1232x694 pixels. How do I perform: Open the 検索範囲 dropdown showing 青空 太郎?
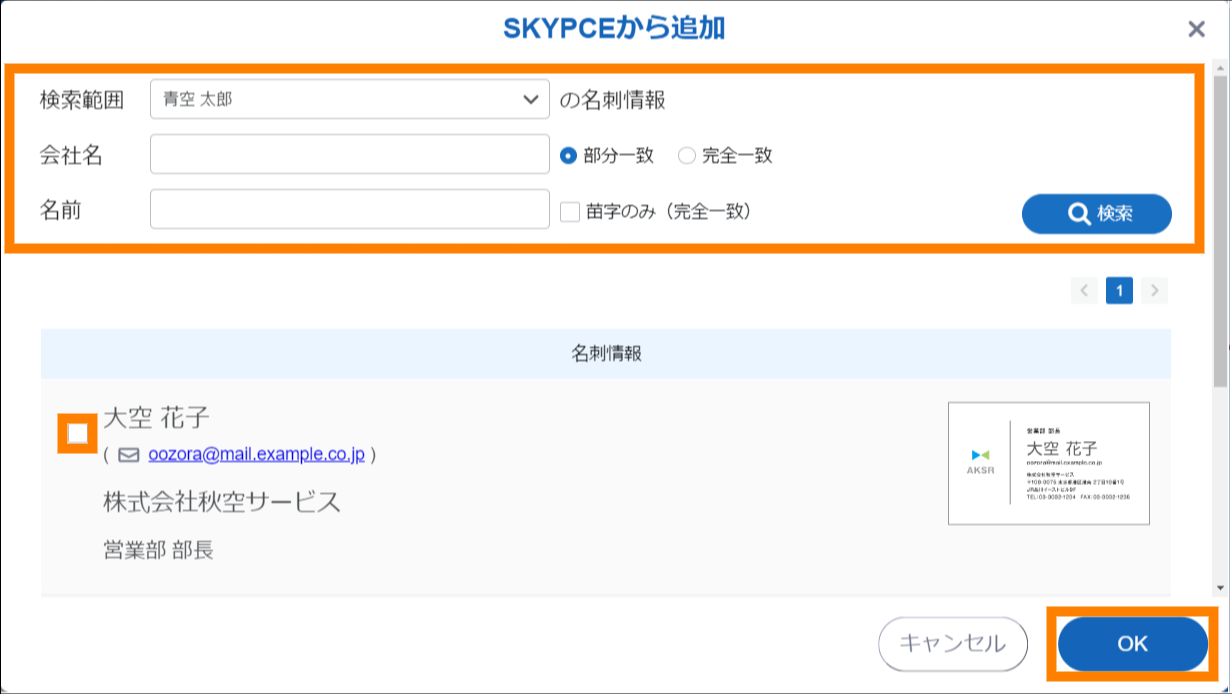349,99
